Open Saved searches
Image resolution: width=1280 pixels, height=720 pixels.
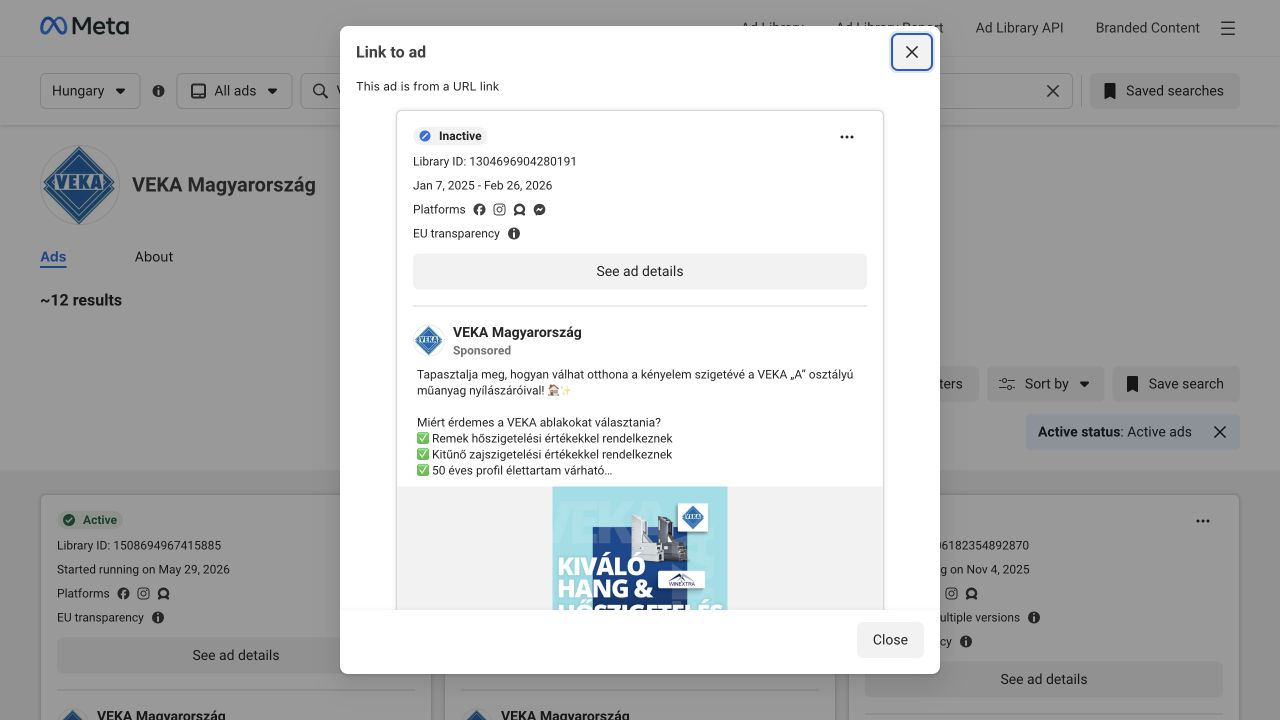point(1164,91)
